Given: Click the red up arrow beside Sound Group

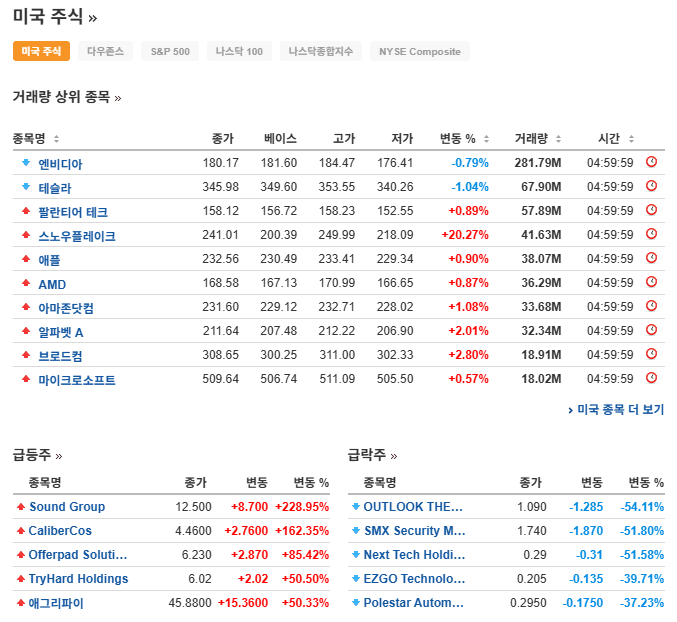Looking at the screenshot, I should [21, 506].
